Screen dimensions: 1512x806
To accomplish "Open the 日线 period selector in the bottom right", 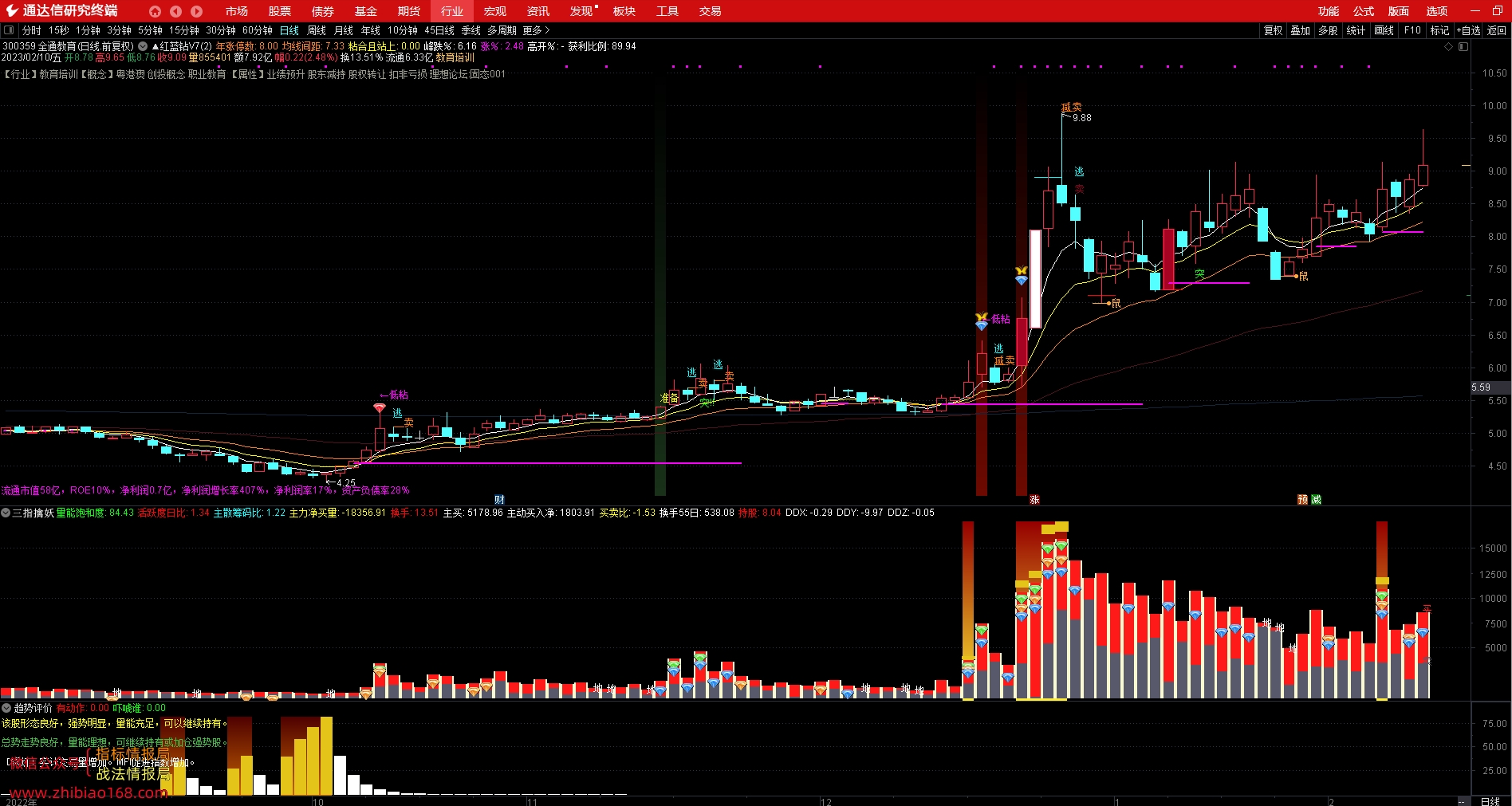I will (x=1490, y=801).
